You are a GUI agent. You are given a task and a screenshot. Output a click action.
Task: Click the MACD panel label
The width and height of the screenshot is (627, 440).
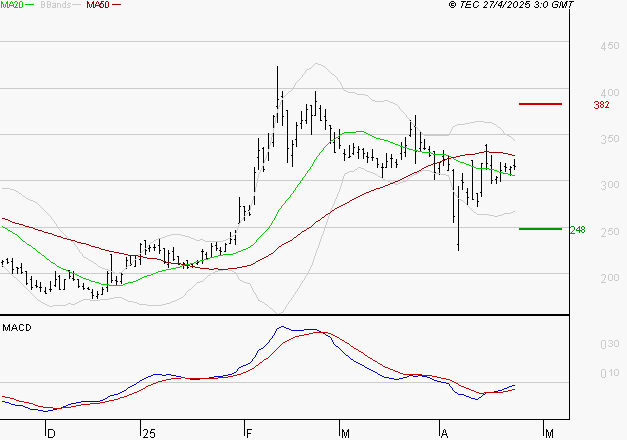[x=17, y=328]
